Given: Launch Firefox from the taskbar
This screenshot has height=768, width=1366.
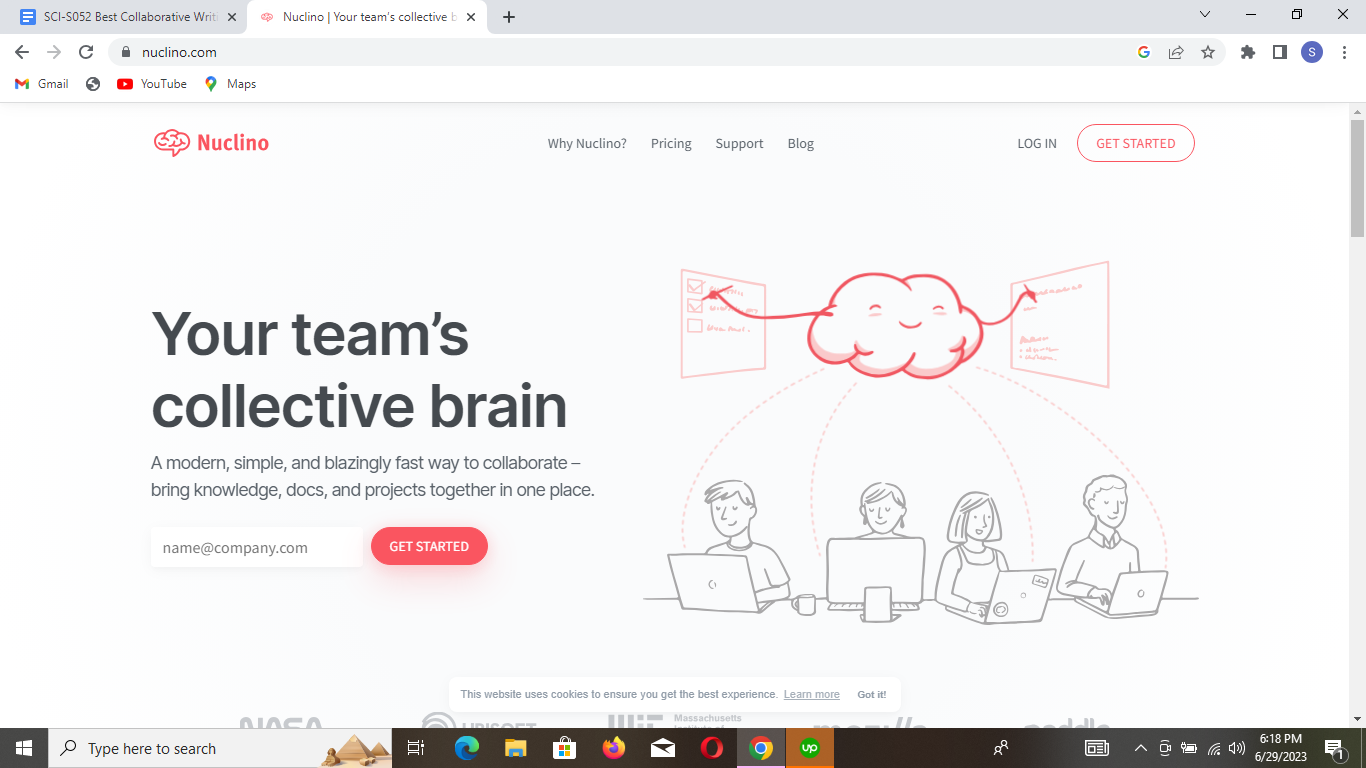Looking at the screenshot, I should [613, 748].
